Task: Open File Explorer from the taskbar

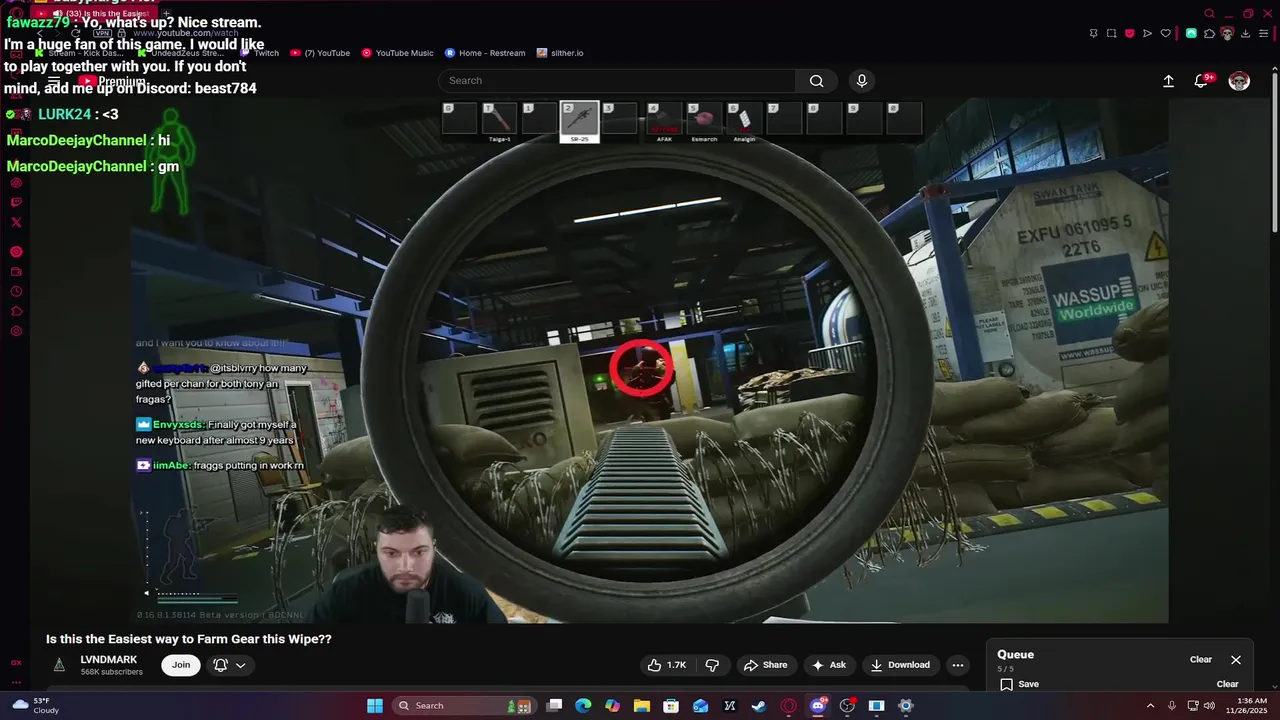Action: pos(642,706)
